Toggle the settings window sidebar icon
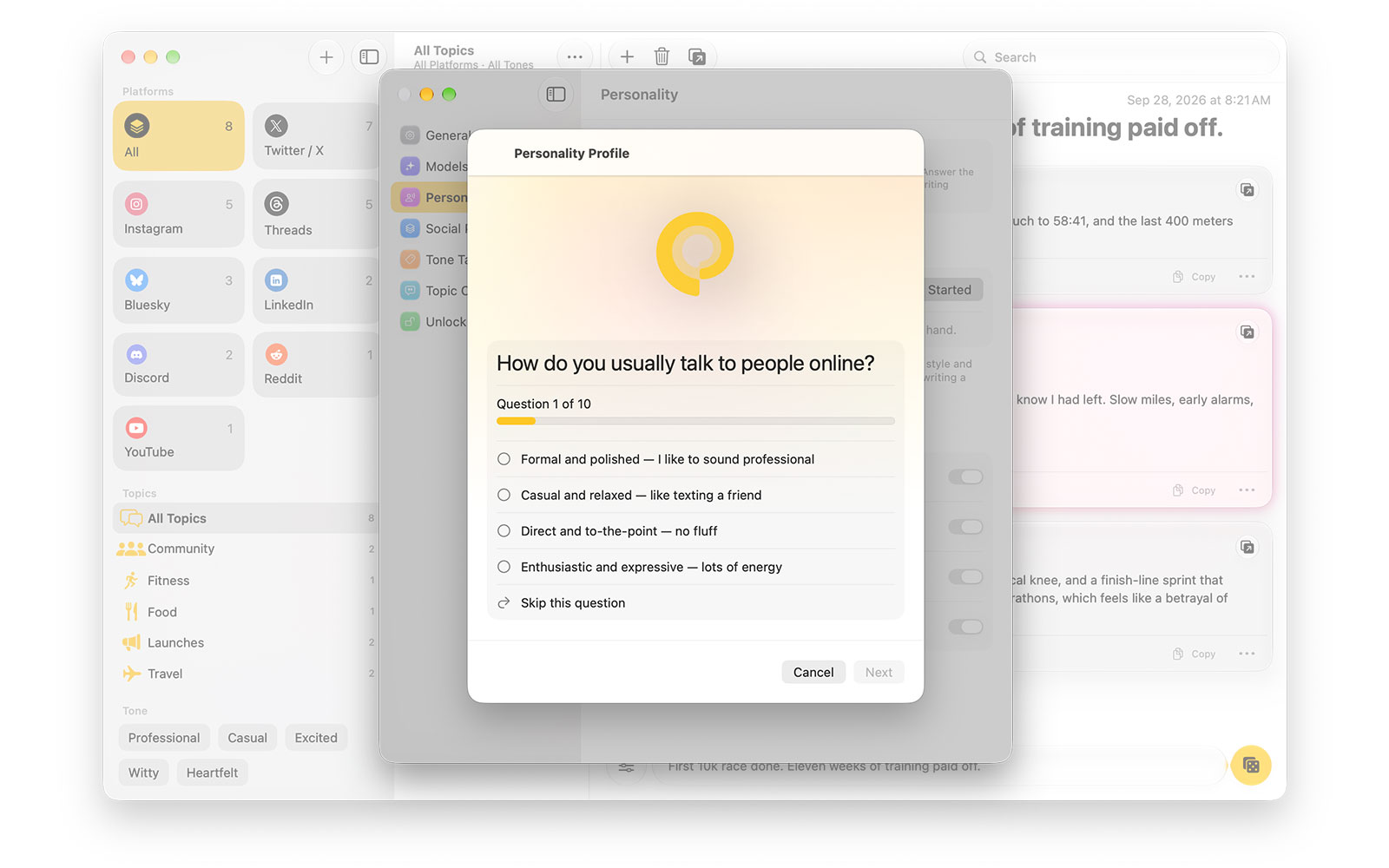 (556, 94)
